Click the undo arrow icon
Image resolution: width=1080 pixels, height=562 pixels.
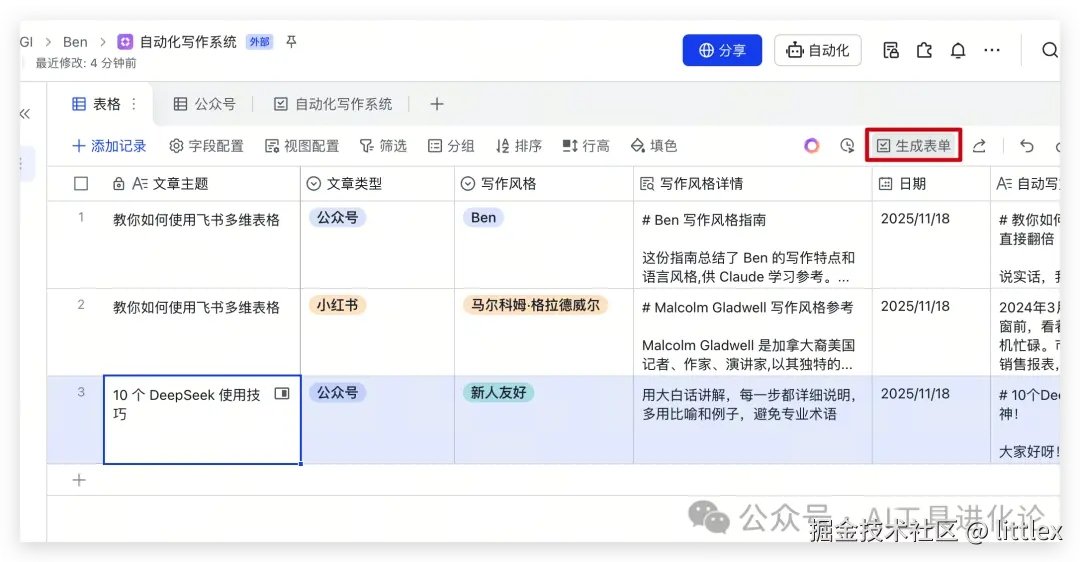[1026, 146]
